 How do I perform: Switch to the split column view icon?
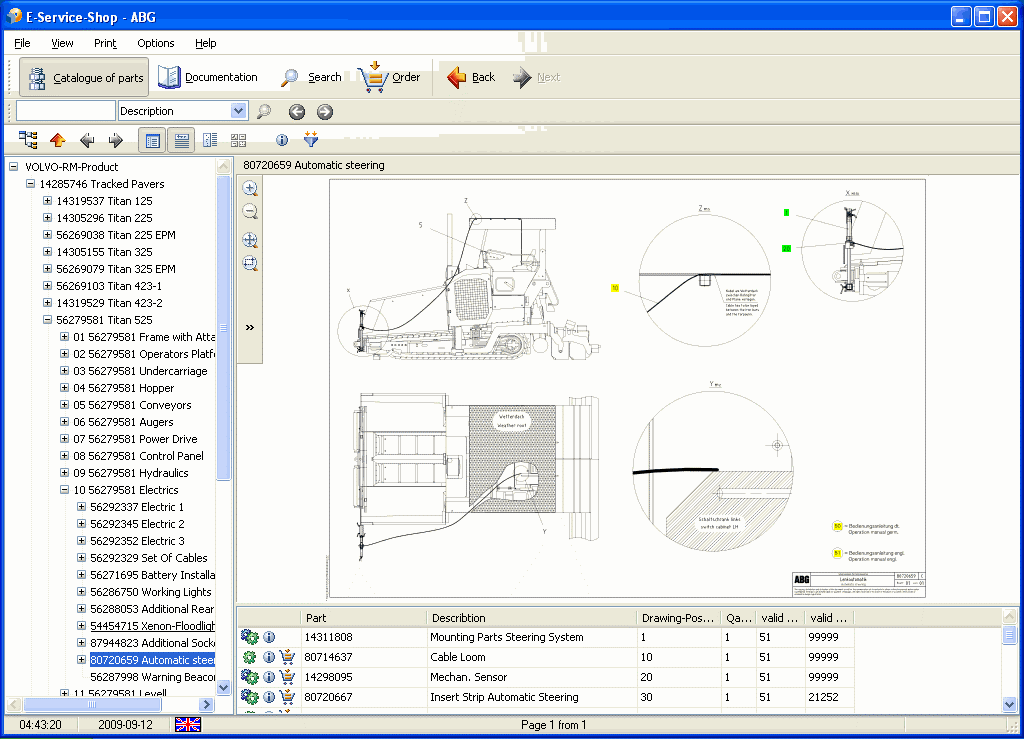click(x=210, y=140)
